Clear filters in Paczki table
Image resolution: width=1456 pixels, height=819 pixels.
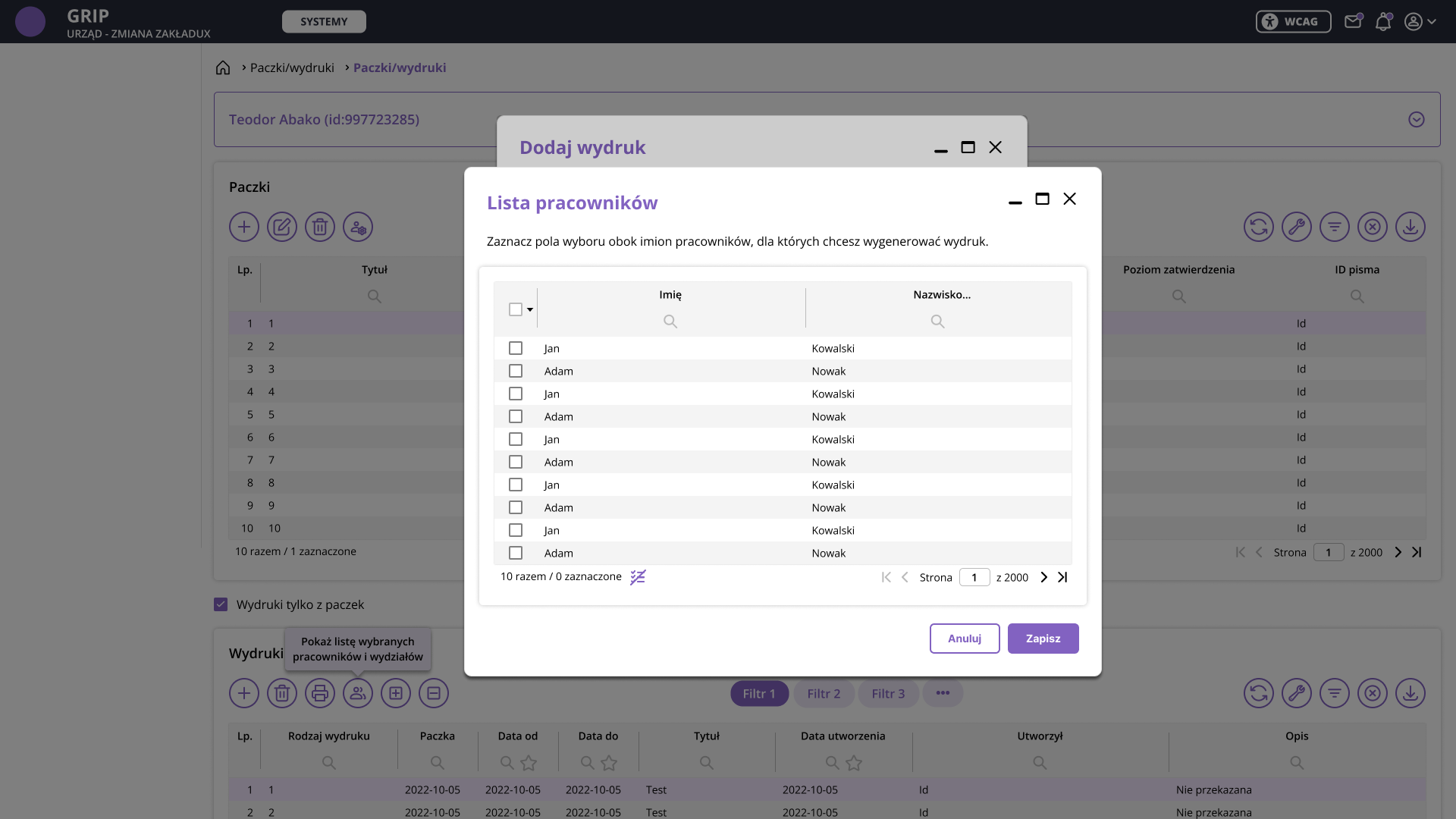(1373, 227)
